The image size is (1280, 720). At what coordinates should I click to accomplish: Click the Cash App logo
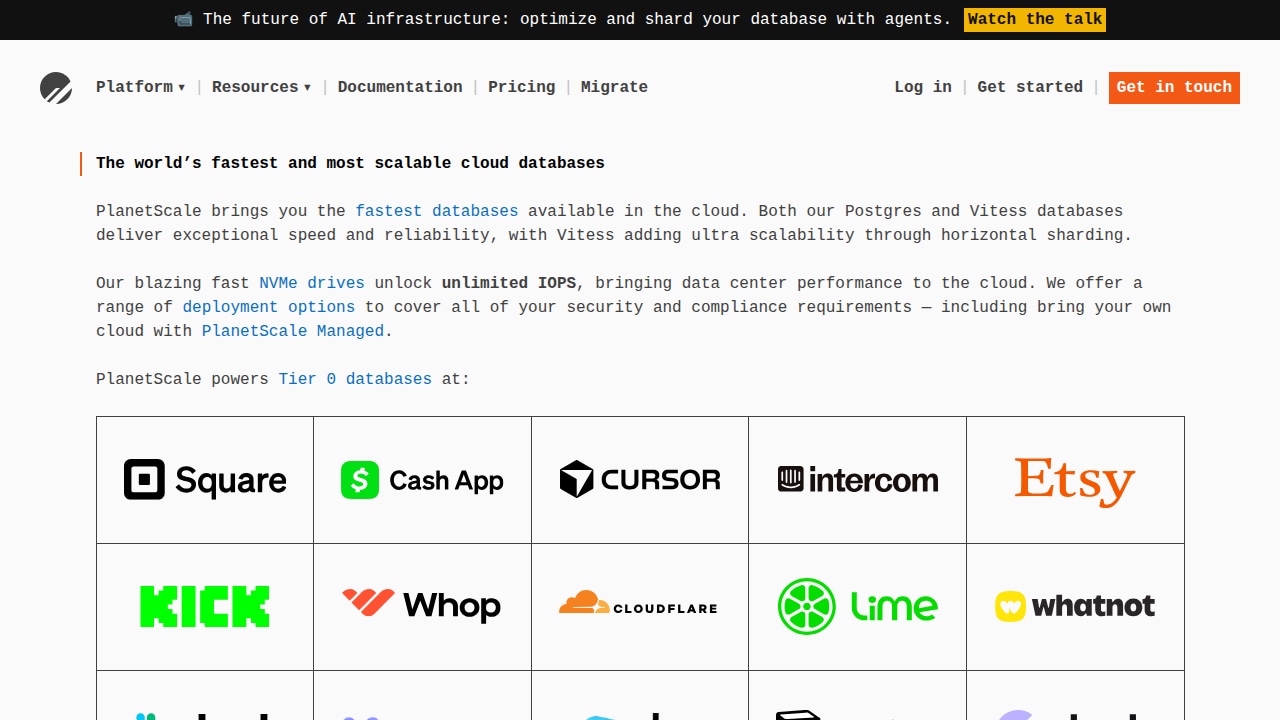coord(422,480)
